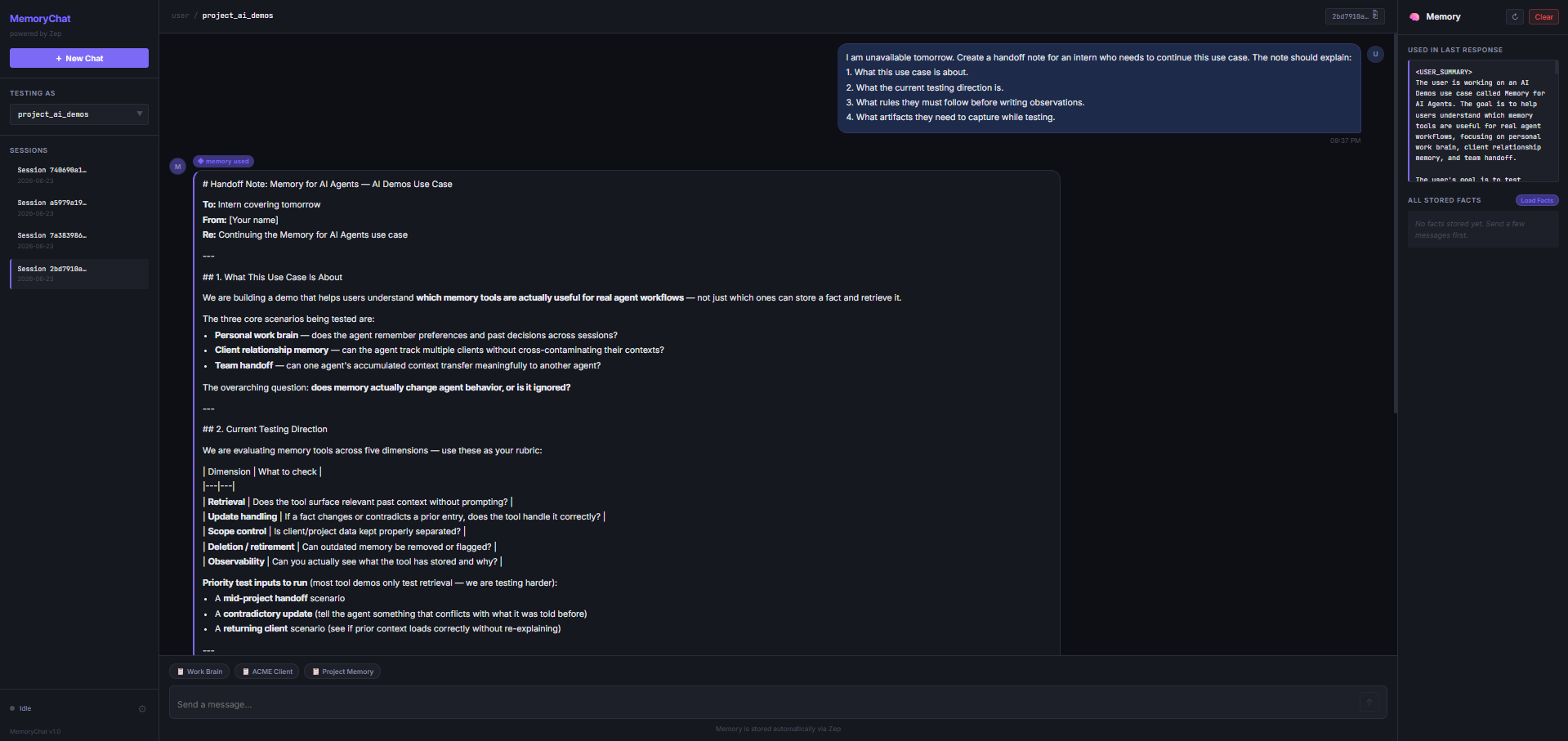Open settings gear next to Idle status
1568x741 pixels.
coord(142,708)
